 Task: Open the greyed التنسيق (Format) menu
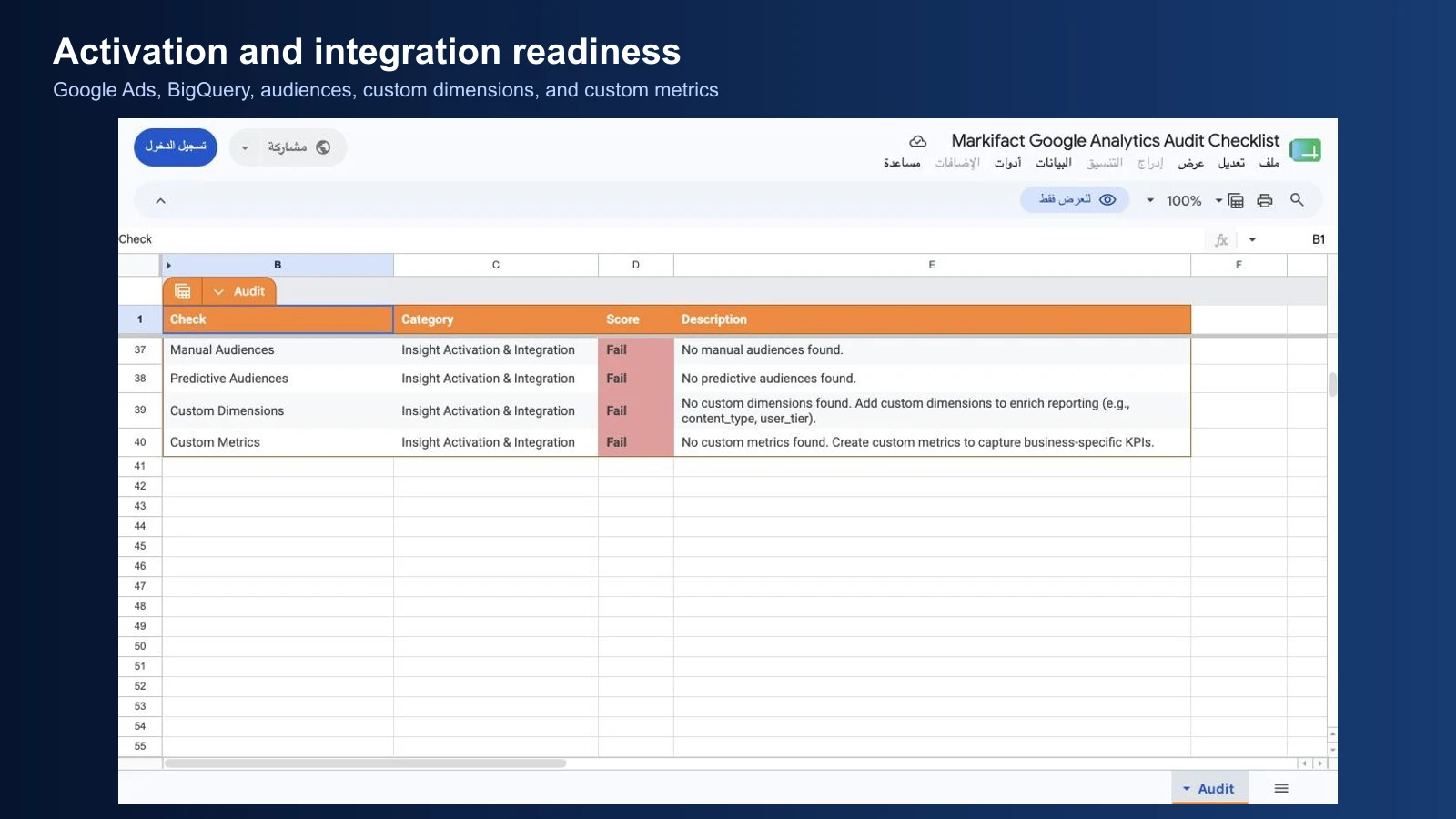[x=1105, y=163]
